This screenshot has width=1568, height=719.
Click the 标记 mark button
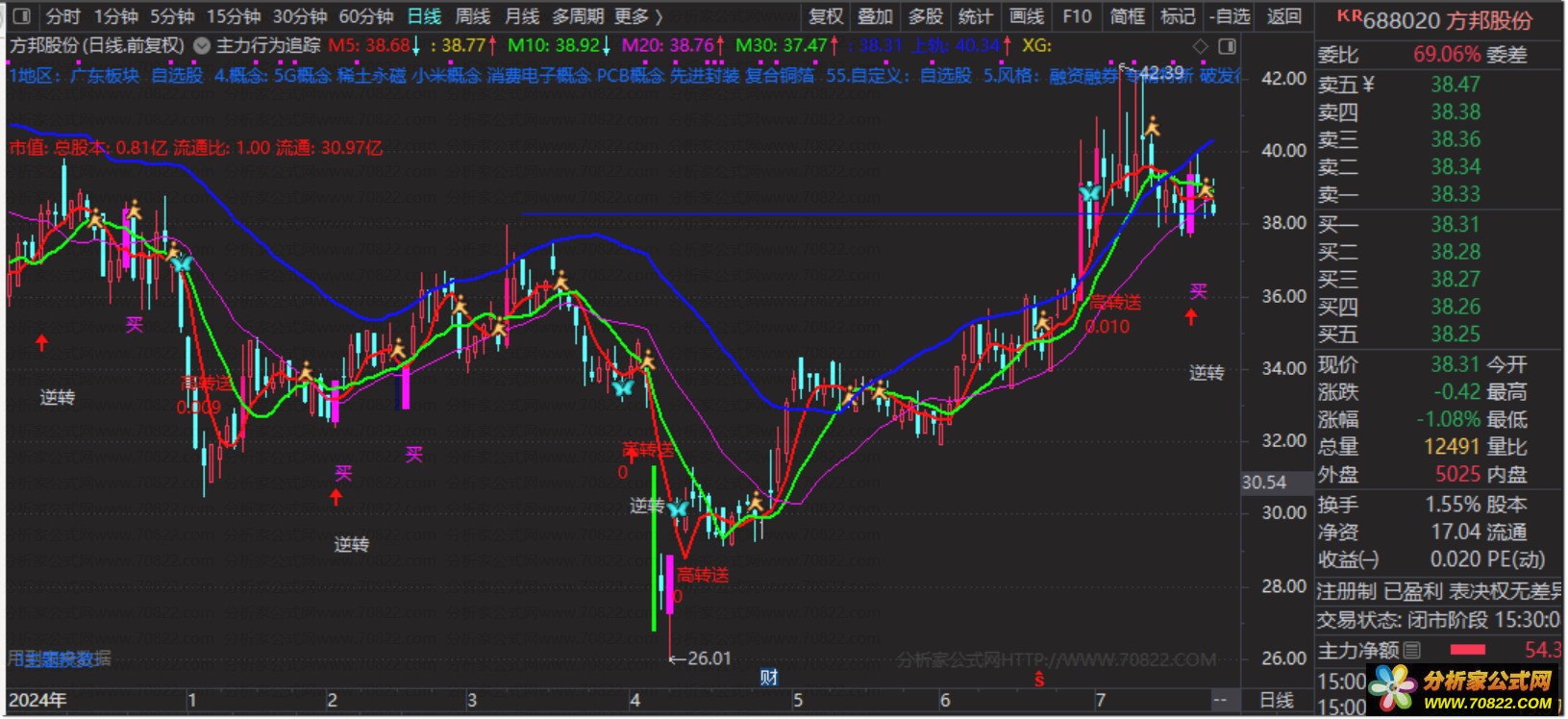click(1178, 16)
